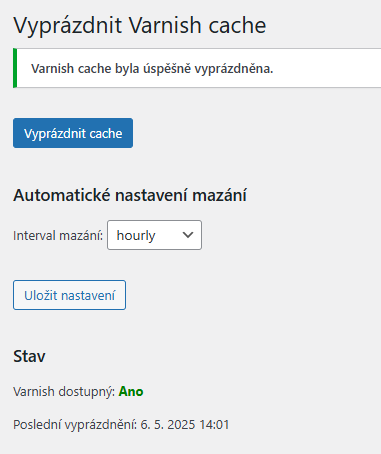Click the word 'mazání' in section heading
The image size is (381, 454).
pyautogui.click(x=219, y=195)
